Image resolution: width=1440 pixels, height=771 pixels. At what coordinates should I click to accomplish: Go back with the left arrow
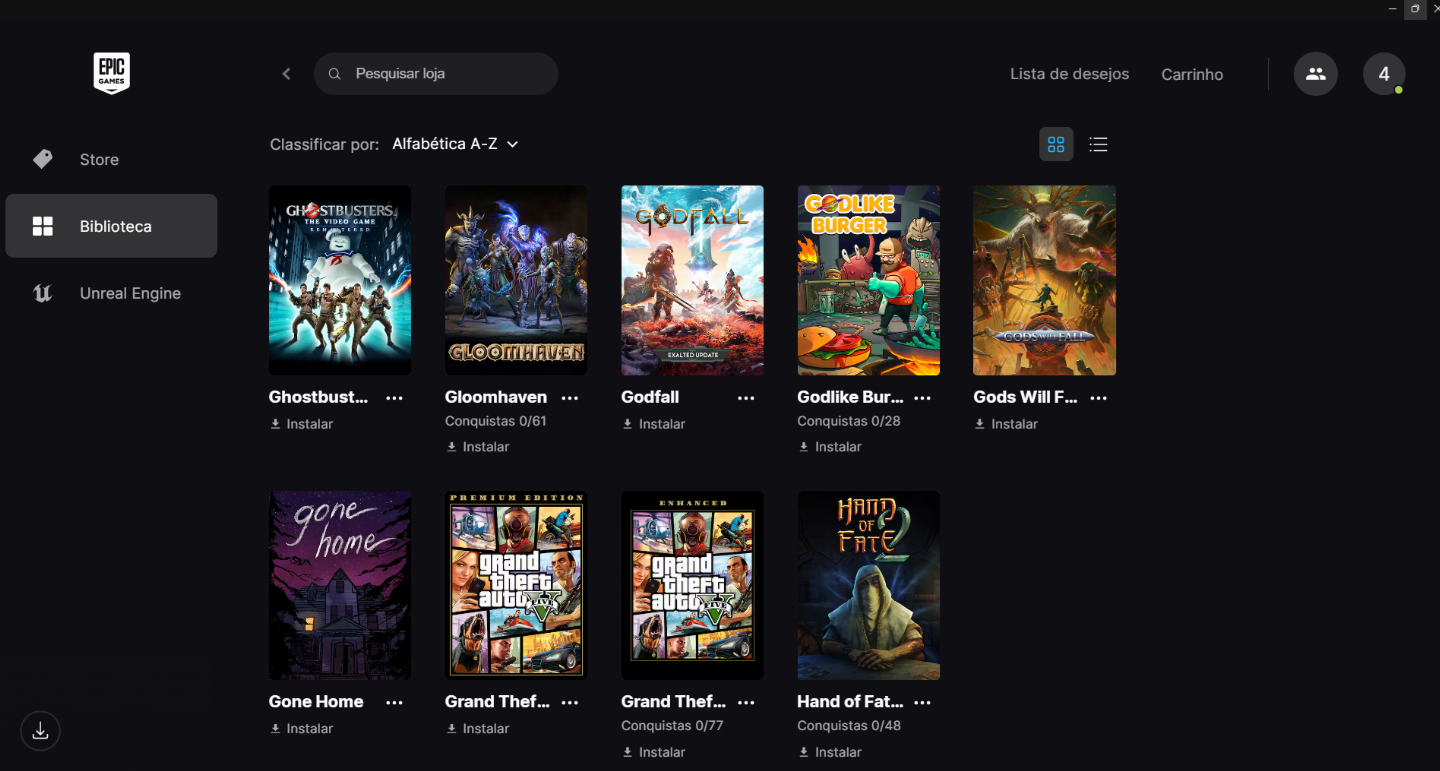(286, 74)
